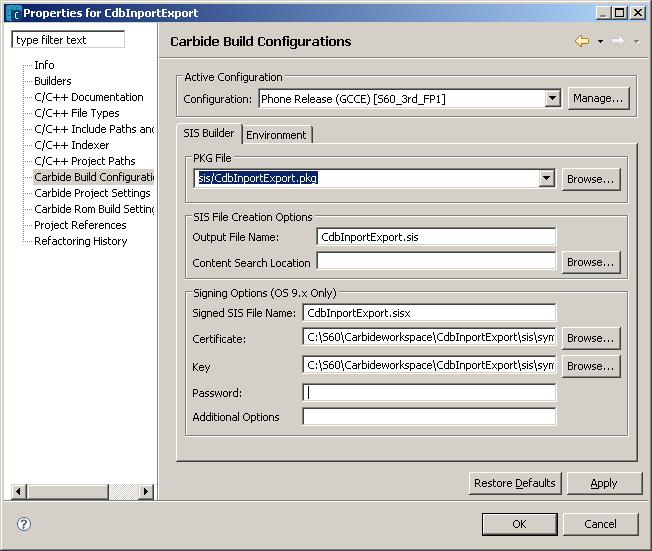Select Project References tree item
Viewport: 652px width, 551px height.
point(80,225)
